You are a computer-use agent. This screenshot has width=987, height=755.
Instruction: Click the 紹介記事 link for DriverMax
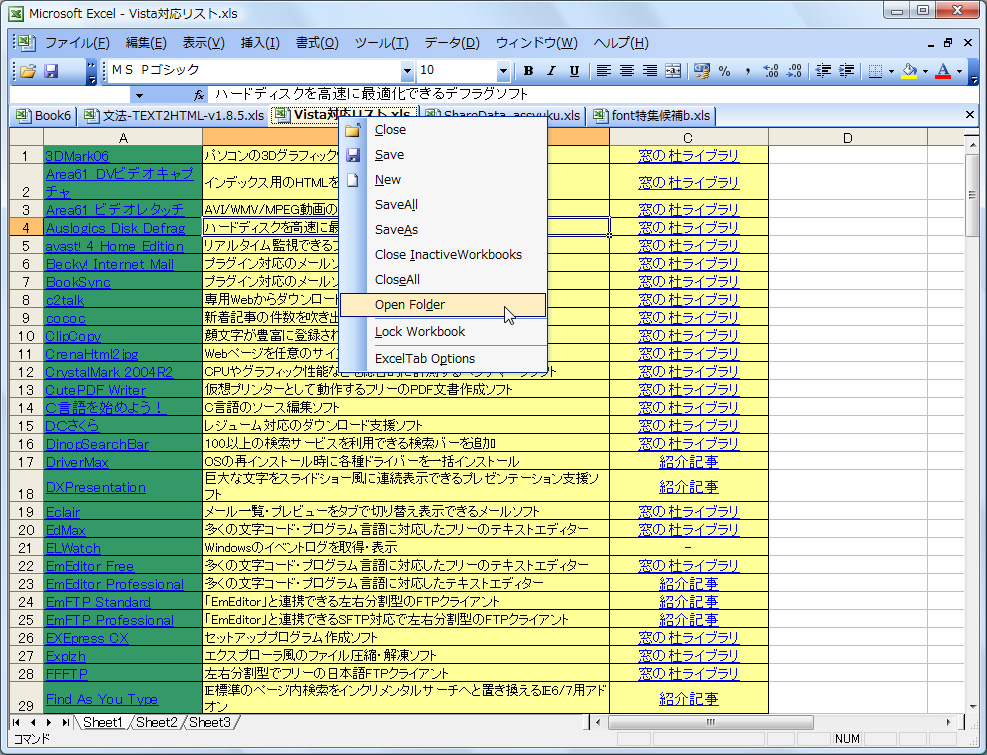click(x=689, y=462)
